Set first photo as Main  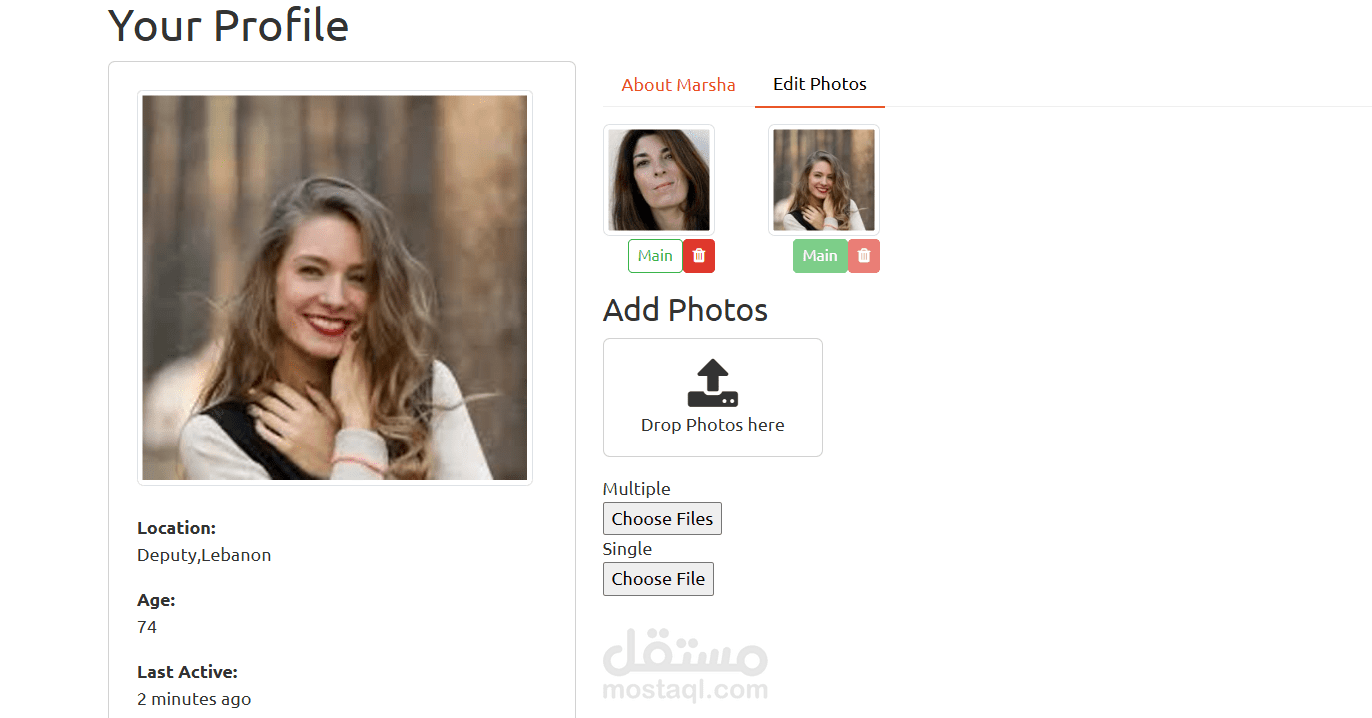(x=655, y=256)
